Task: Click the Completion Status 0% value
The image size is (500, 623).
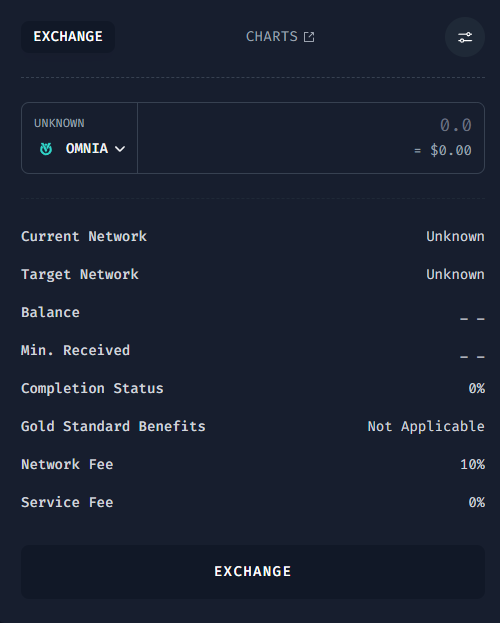Action: [x=477, y=388]
